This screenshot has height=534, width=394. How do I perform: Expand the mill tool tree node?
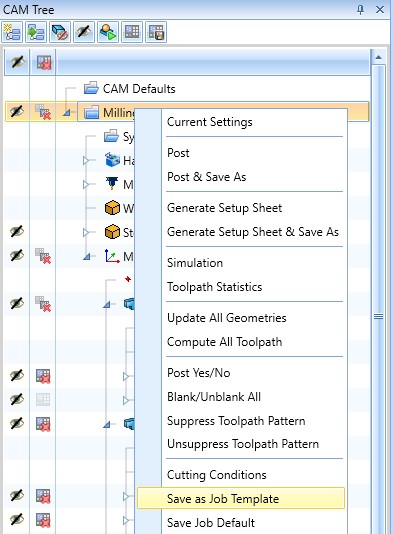86,184
